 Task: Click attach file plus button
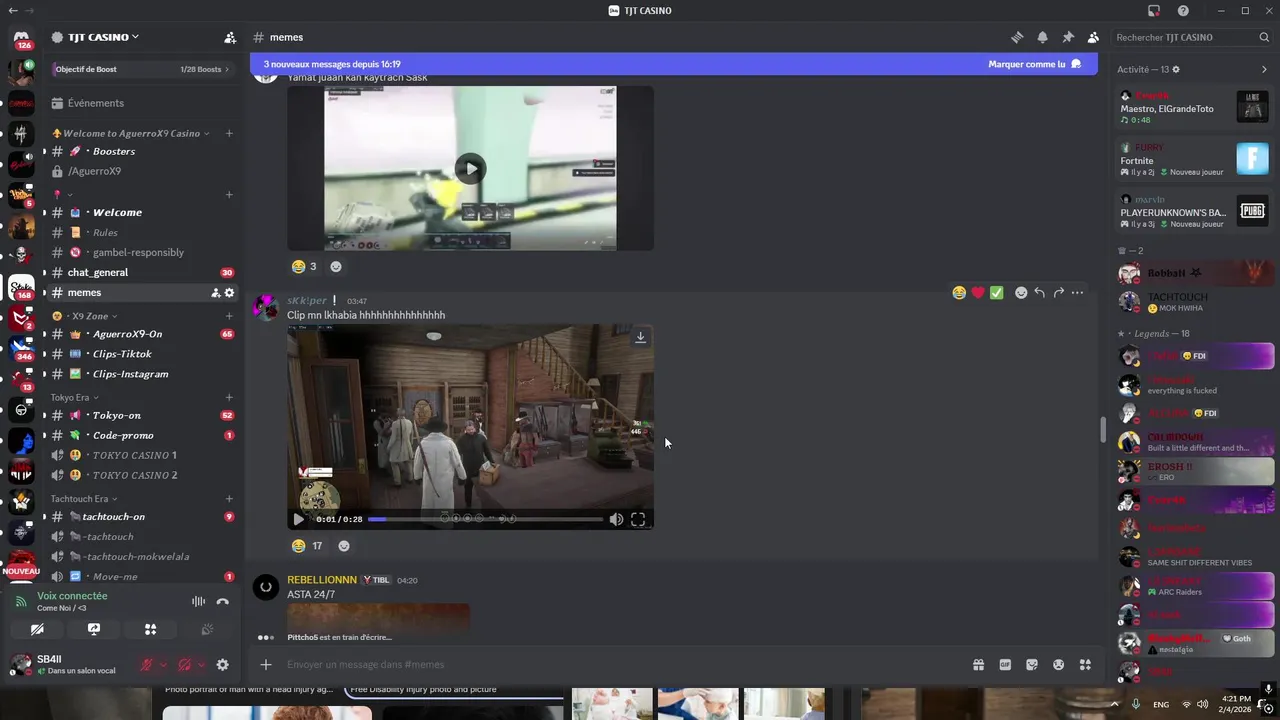pos(266,665)
